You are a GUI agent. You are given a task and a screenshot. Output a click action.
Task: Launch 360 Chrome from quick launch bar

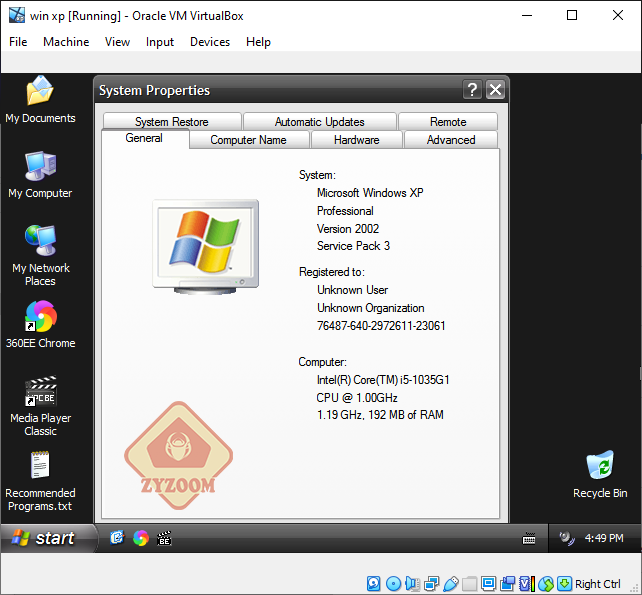(141, 538)
